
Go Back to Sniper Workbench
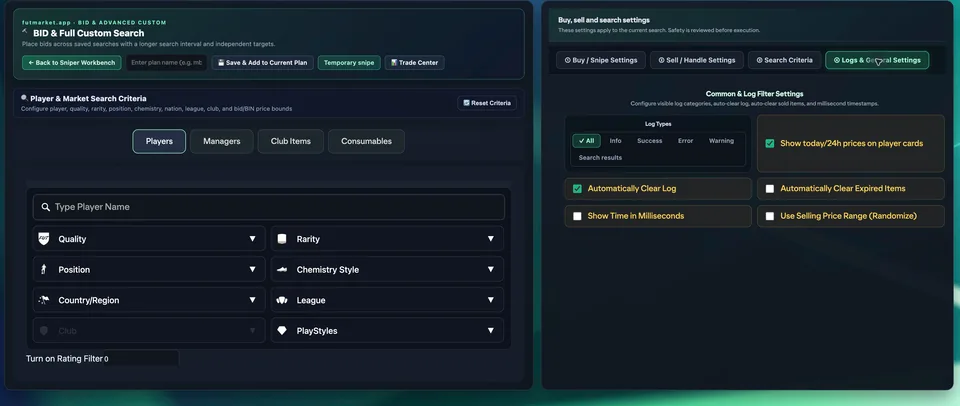pyautogui.click(x=72, y=62)
